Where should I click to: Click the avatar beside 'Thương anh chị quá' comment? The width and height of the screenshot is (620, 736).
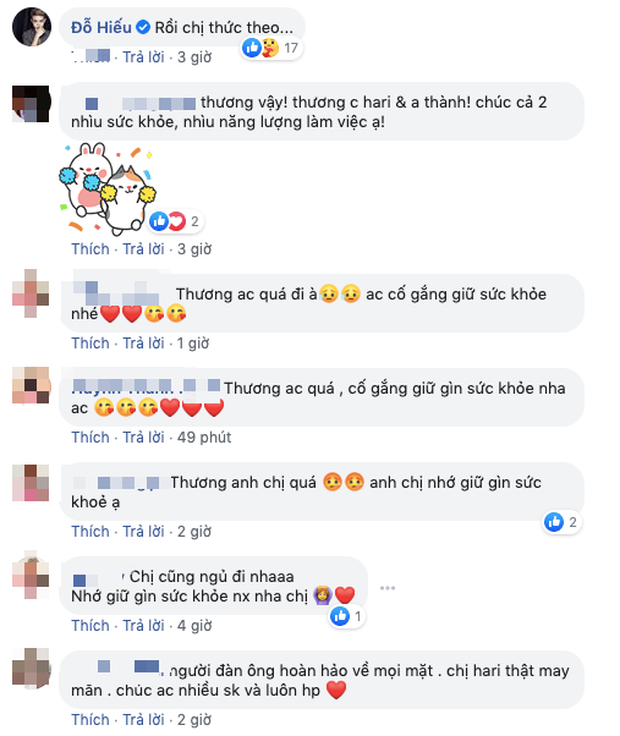[x=31, y=483]
